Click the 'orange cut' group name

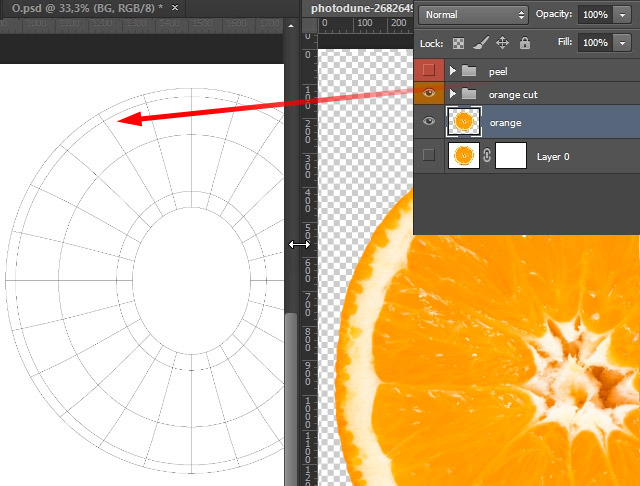point(513,95)
